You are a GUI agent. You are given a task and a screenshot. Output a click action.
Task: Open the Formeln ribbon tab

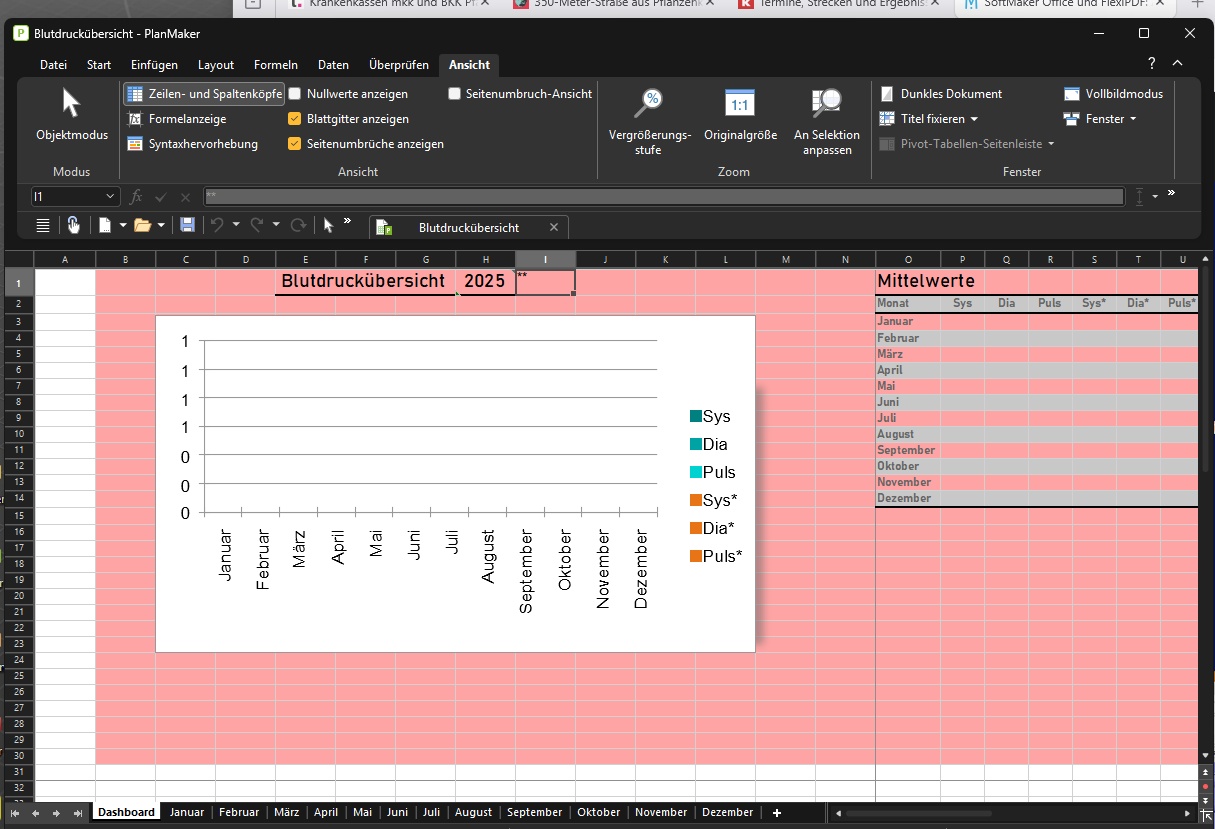[x=276, y=65]
